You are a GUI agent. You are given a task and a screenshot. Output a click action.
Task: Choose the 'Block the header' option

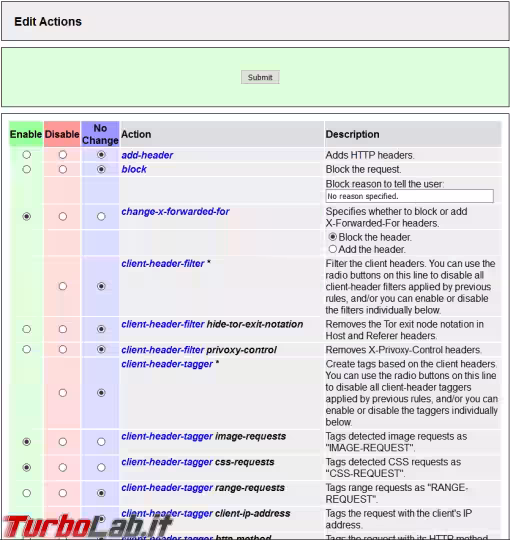(x=333, y=237)
